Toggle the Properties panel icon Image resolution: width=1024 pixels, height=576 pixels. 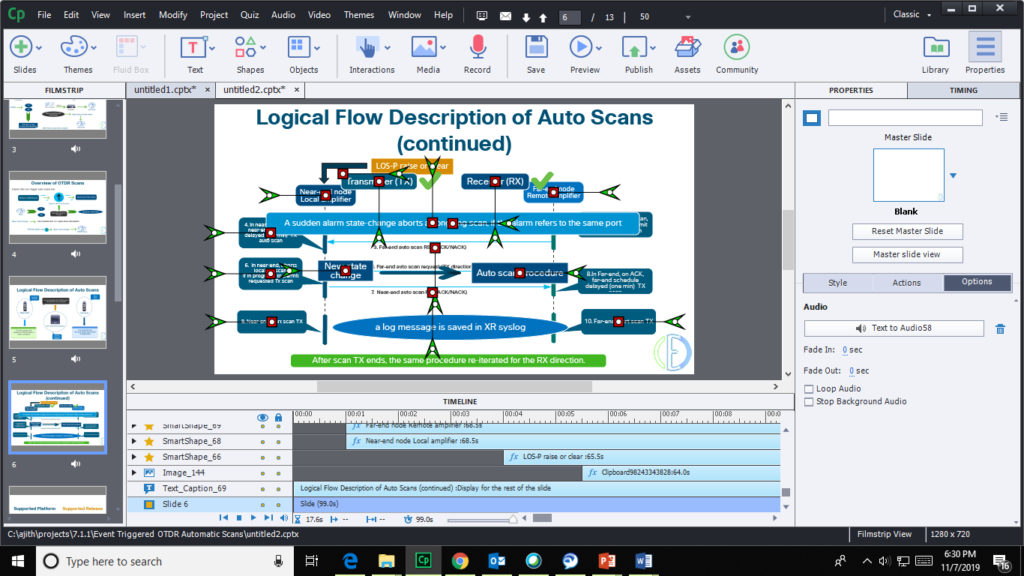(x=985, y=48)
